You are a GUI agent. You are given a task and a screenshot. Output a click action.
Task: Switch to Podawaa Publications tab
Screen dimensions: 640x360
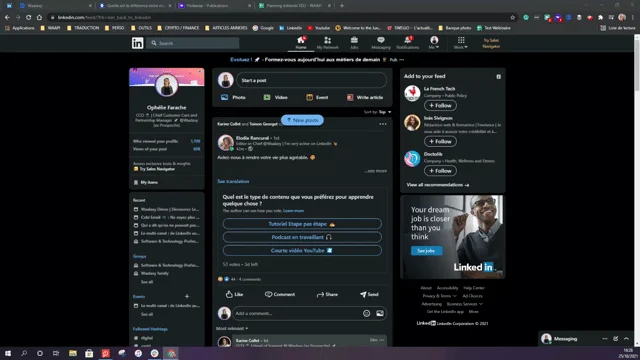[215, 6]
